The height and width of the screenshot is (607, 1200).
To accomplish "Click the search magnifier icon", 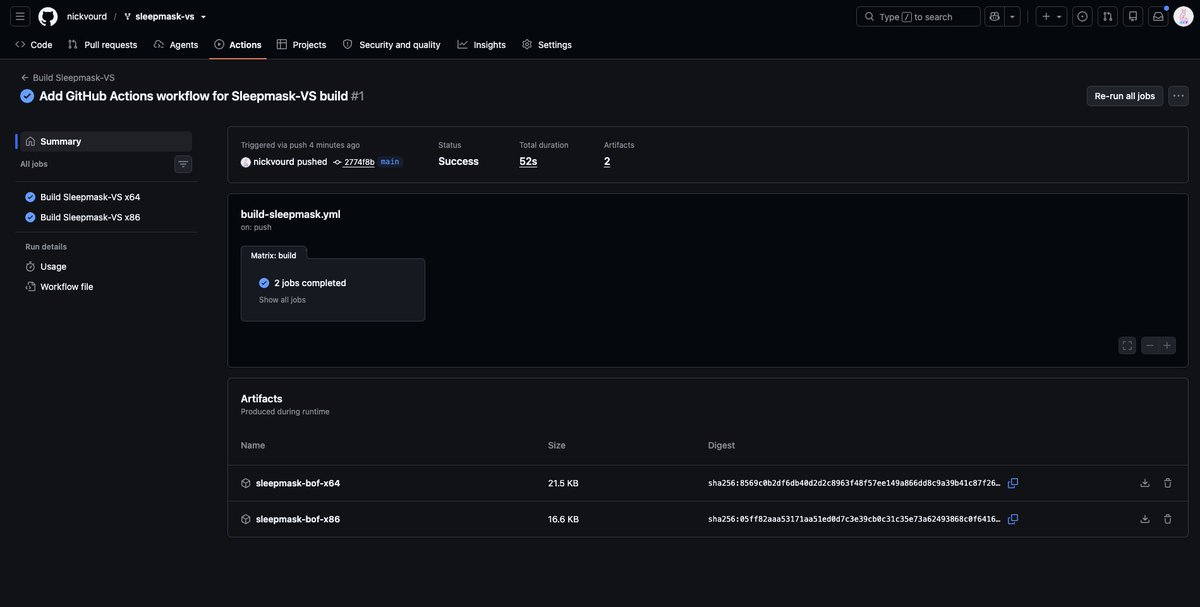I will (869, 16).
